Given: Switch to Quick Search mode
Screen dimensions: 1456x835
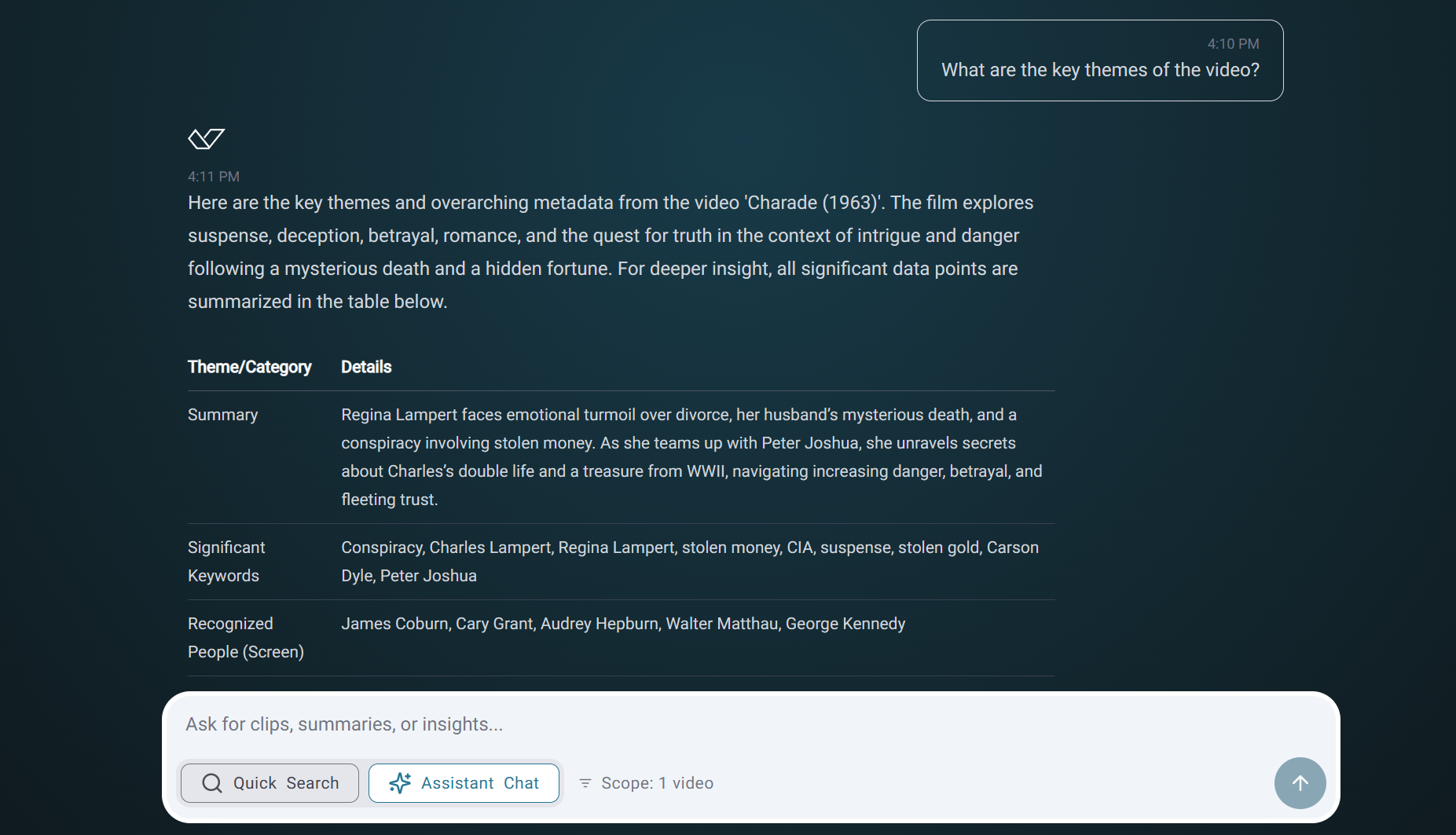Looking at the screenshot, I should pyautogui.click(x=270, y=783).
